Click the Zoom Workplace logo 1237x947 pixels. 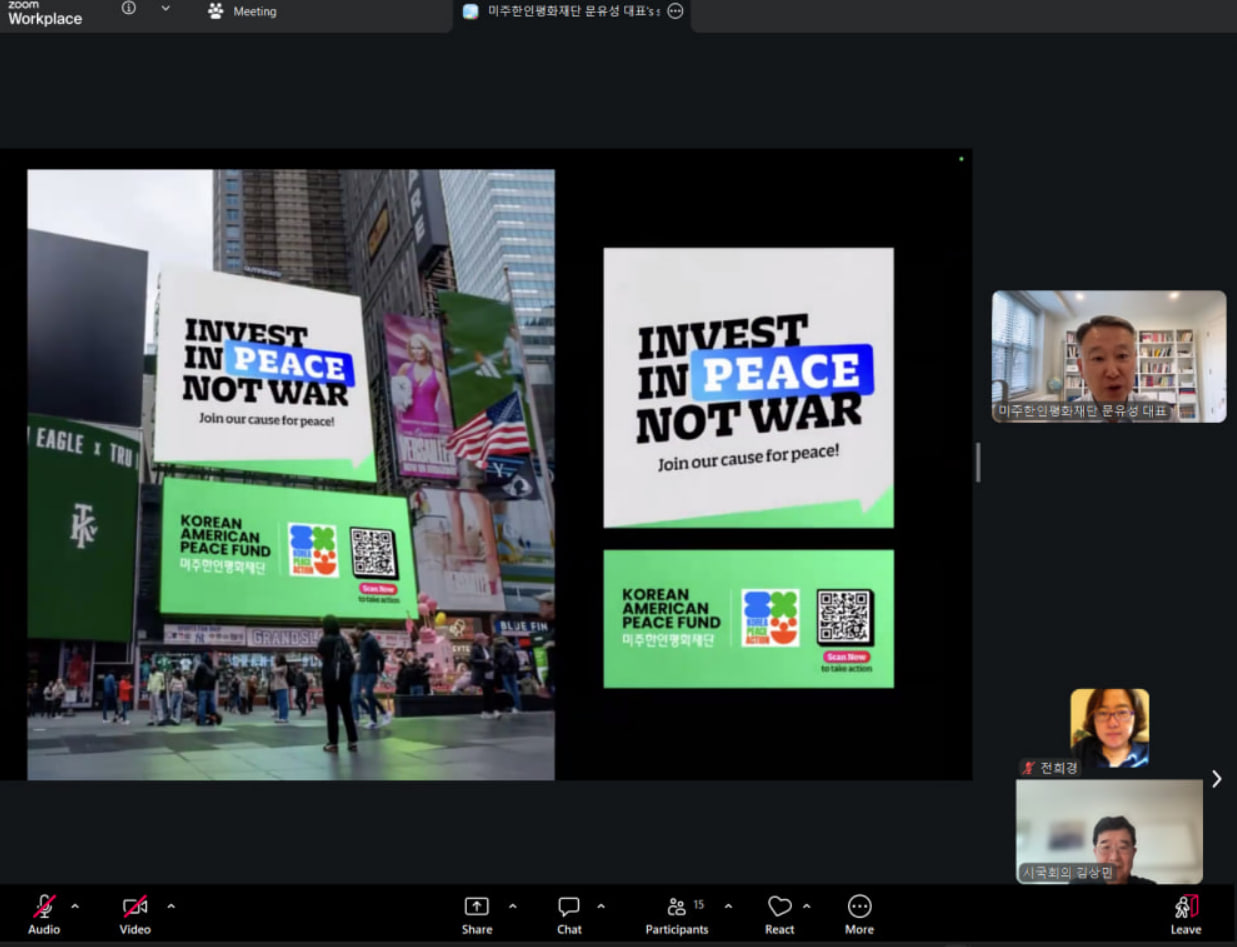[x=44, y=13]
